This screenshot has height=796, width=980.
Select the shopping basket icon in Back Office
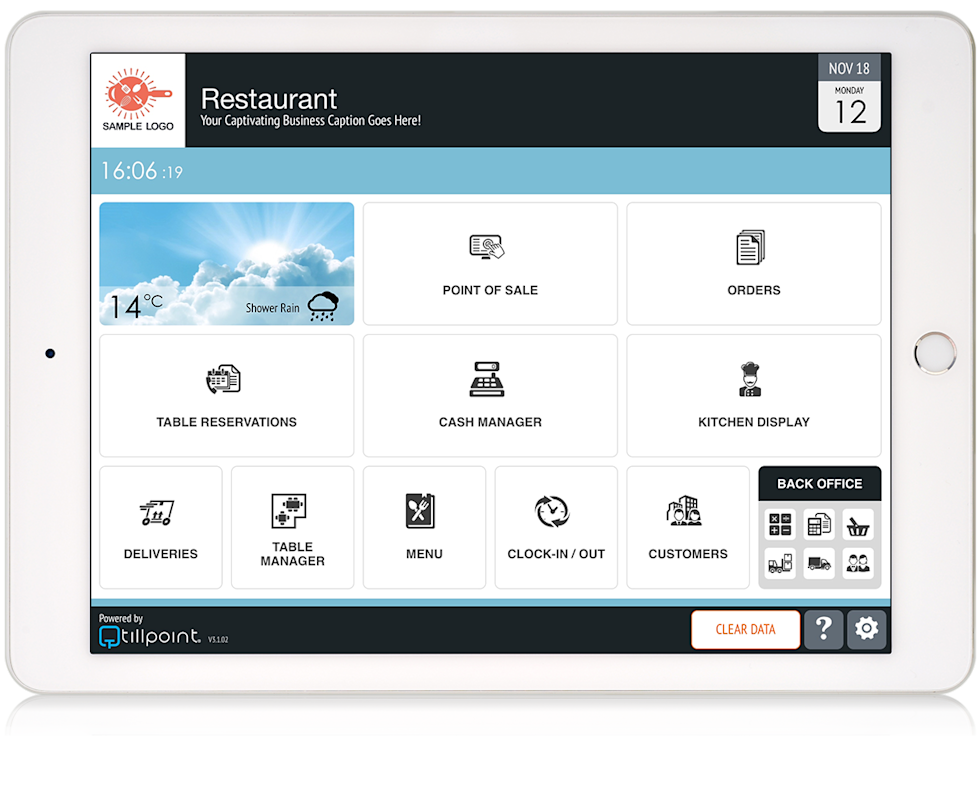point(858,523)
